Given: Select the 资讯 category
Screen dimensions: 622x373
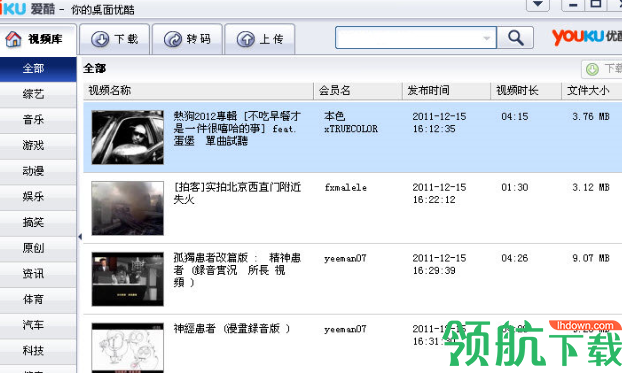Looking at the screenshot, I should point(38,274).
